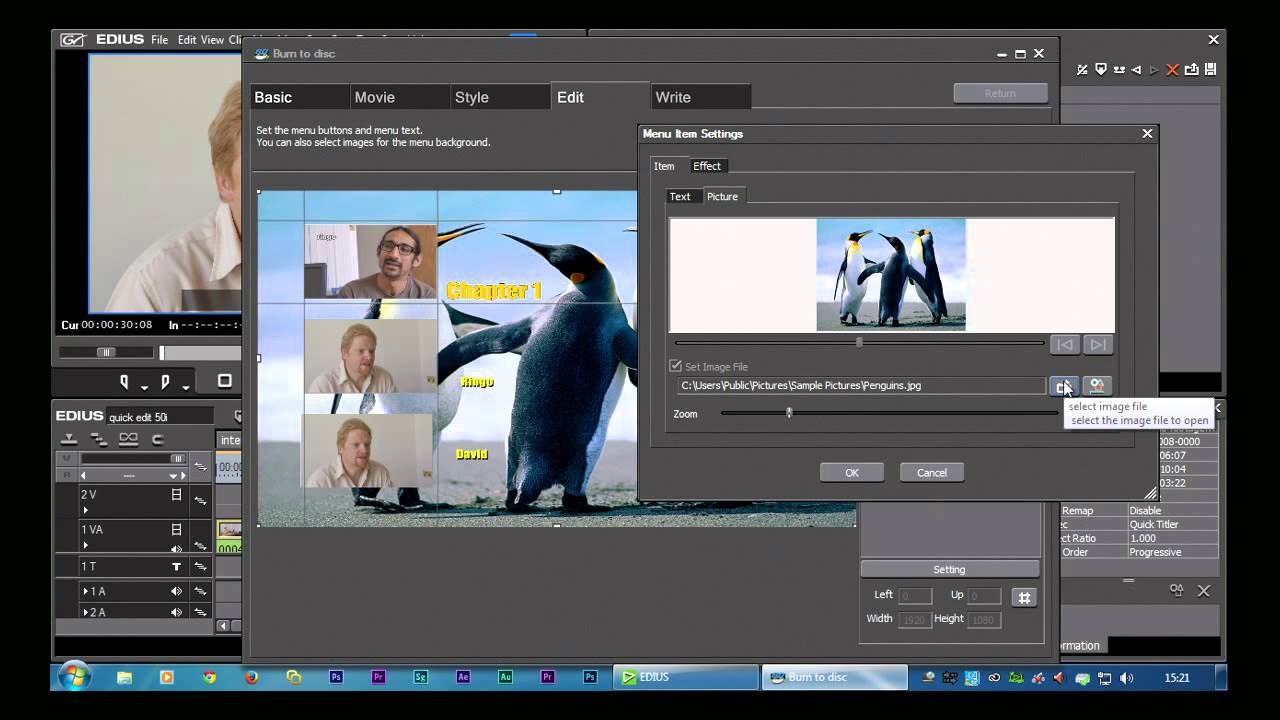The height and width of the screenshot is (720, 1280).
Task: Click the picture preview position slider handle
Action: point(859,343)
